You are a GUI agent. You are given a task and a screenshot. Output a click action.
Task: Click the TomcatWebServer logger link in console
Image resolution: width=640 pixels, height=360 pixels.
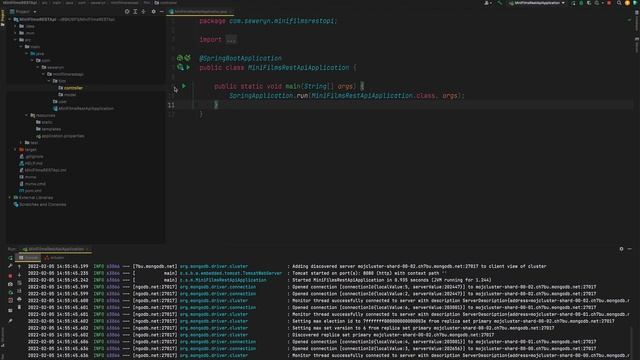pyautogui.click(x=231, y=273)
